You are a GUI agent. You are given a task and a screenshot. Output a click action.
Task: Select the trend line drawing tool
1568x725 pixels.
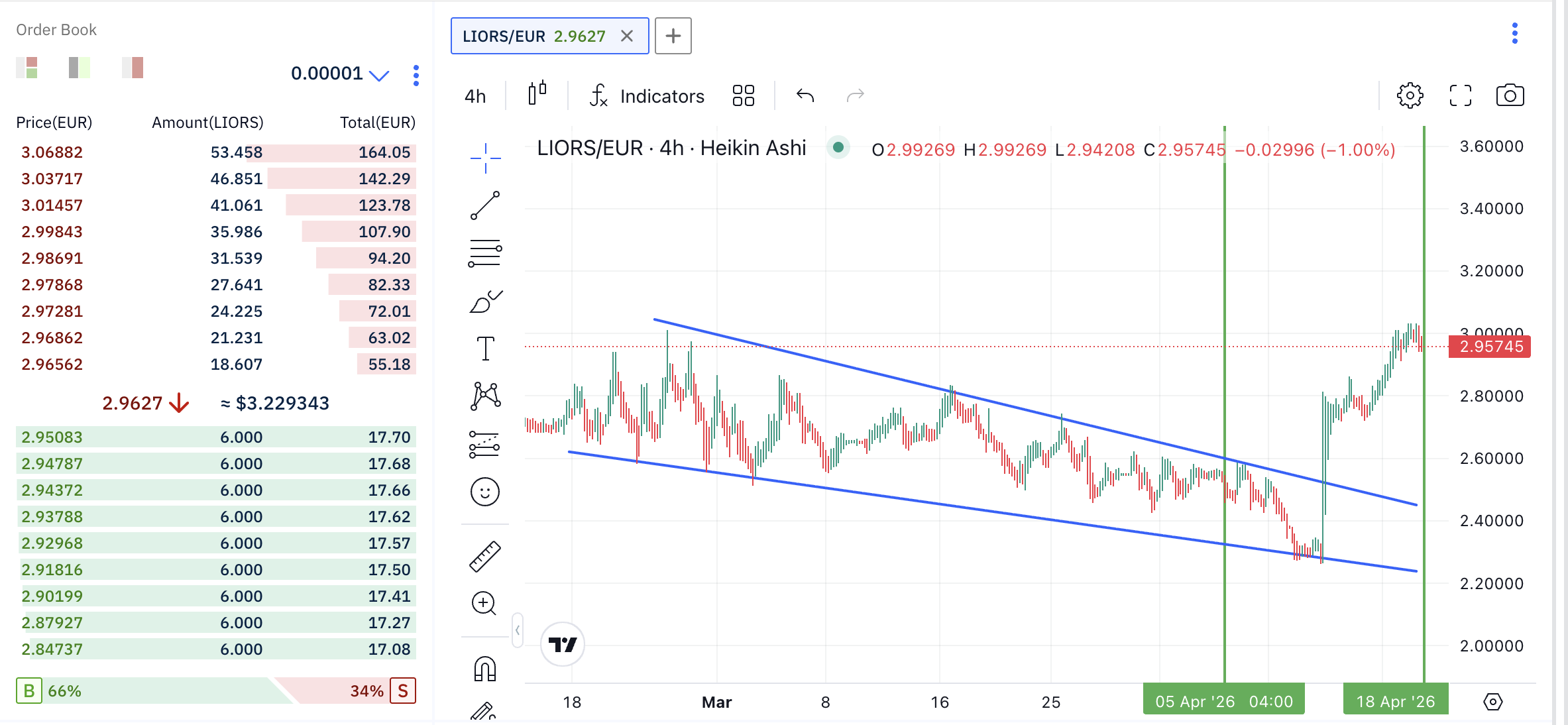tap(485, 205)
